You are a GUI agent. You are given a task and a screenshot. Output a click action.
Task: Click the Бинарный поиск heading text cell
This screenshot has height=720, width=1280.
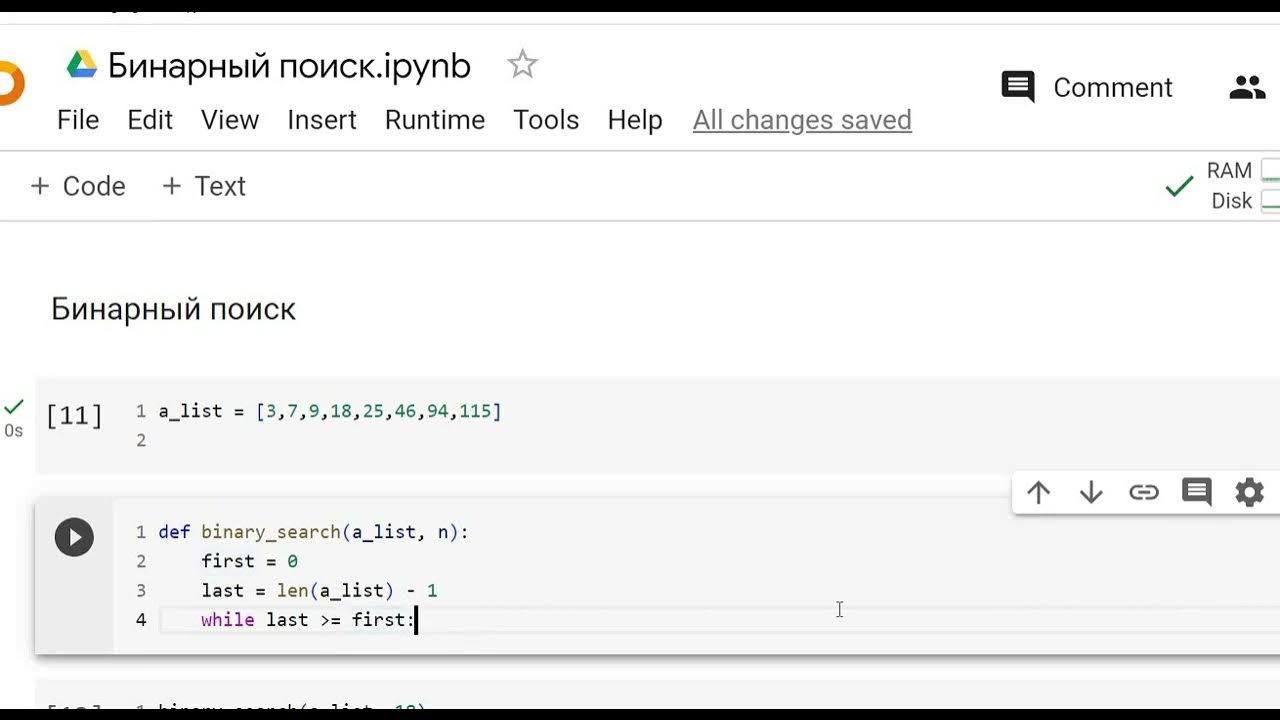(173, 309)
